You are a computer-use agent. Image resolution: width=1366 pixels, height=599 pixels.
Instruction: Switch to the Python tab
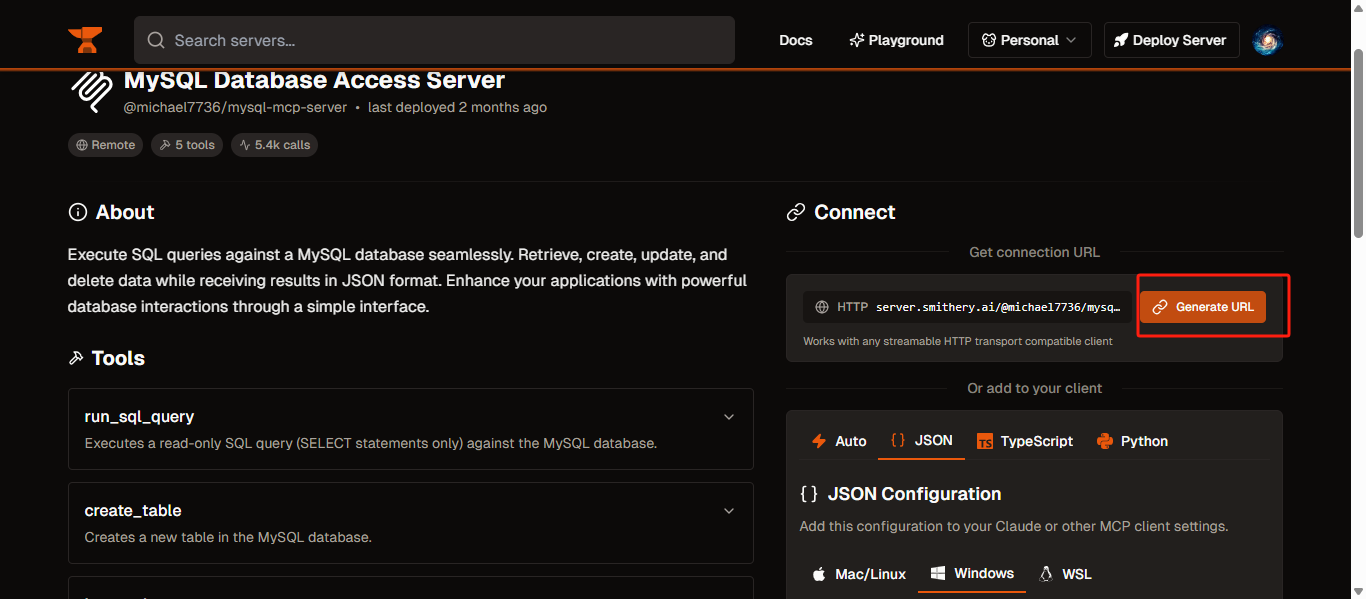[1132, 441]
